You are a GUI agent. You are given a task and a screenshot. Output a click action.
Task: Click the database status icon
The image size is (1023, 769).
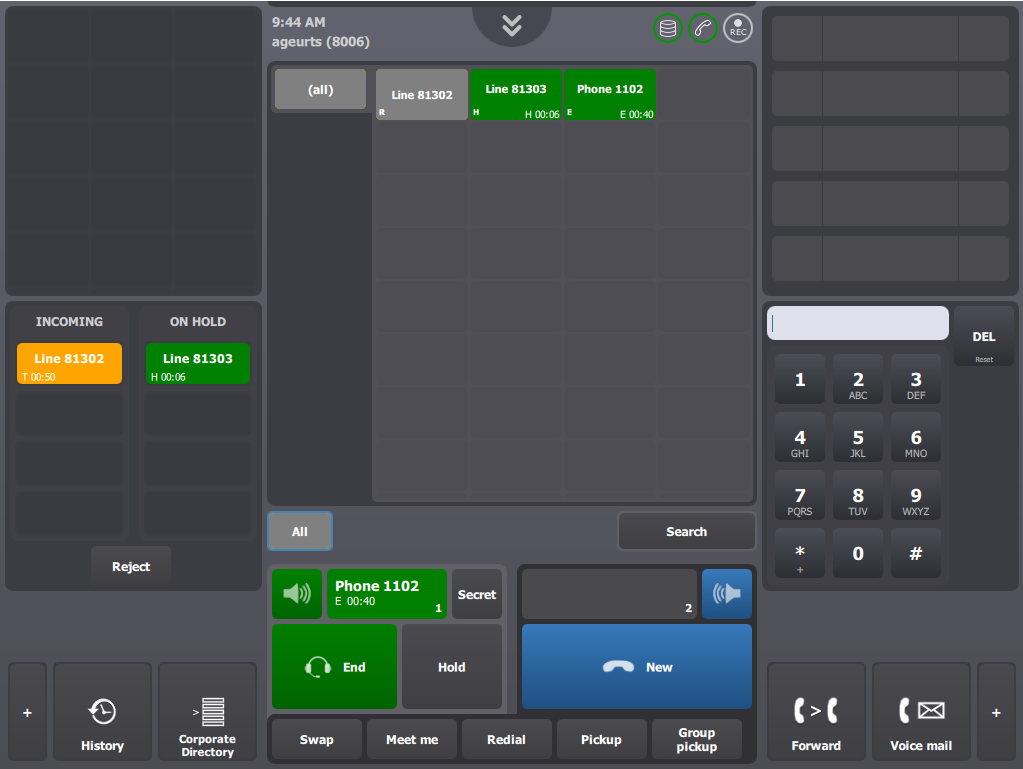pyautogui.click(x=667, y=29)
